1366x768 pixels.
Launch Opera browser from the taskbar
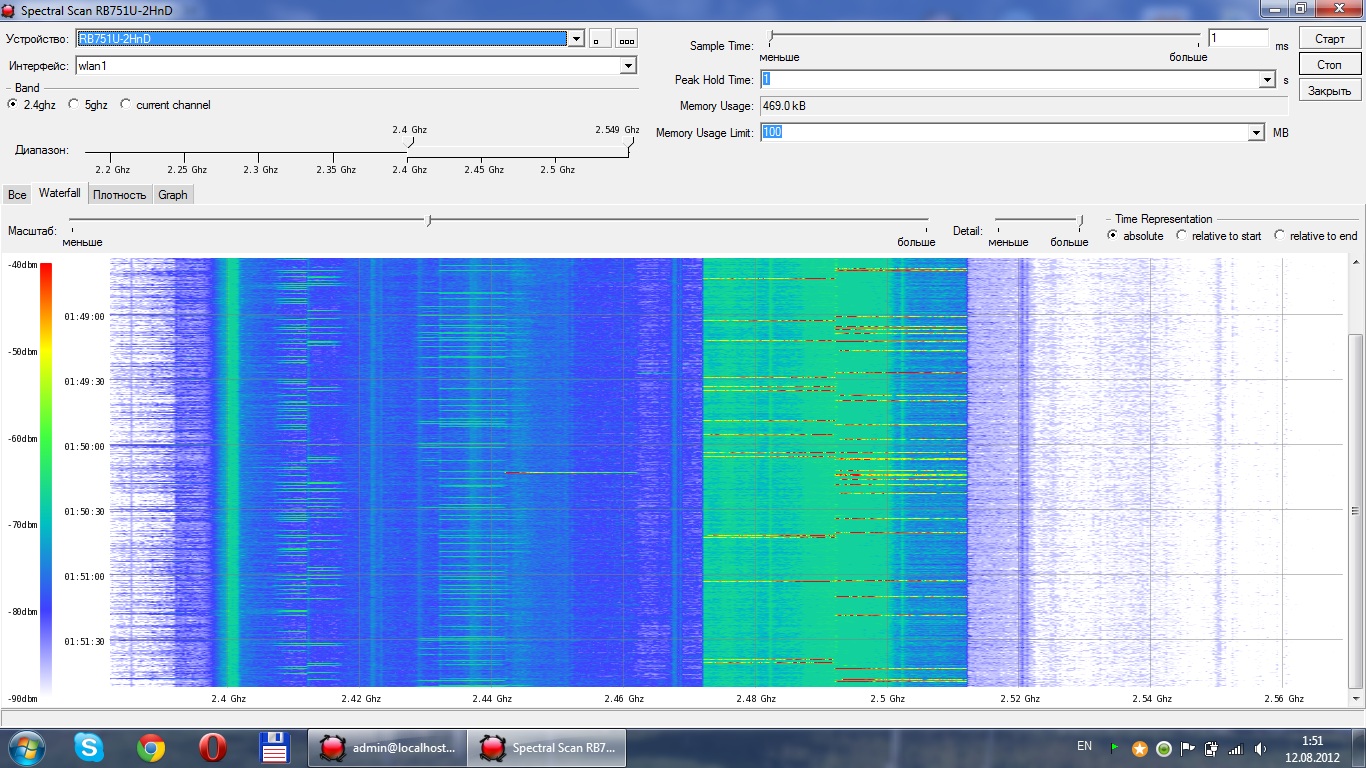212,747
